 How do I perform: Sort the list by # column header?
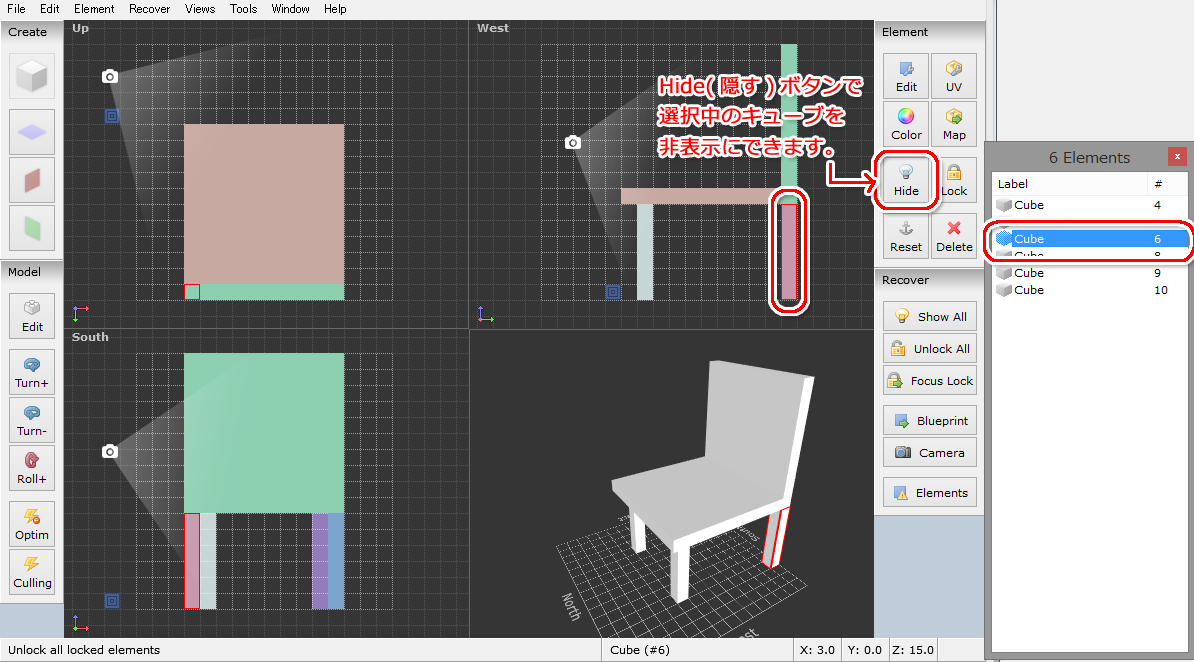pos(1167,184)
